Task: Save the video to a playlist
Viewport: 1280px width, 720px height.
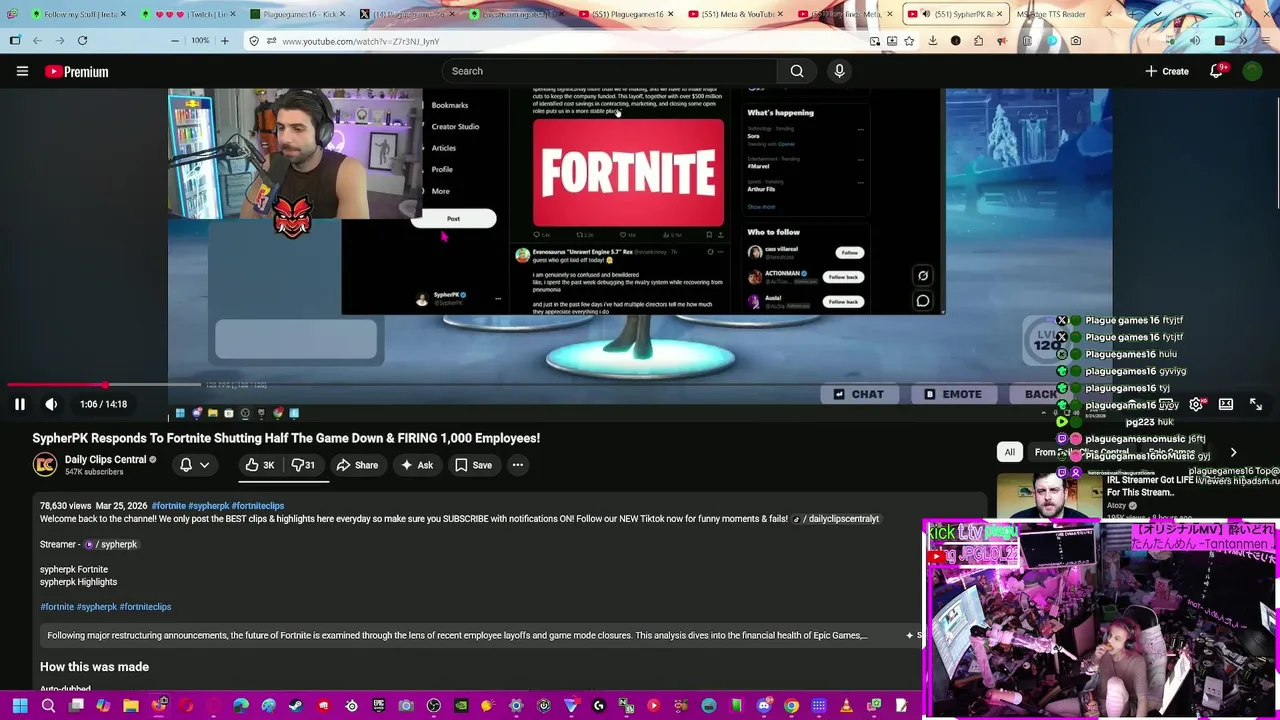Action: (473, 465)
